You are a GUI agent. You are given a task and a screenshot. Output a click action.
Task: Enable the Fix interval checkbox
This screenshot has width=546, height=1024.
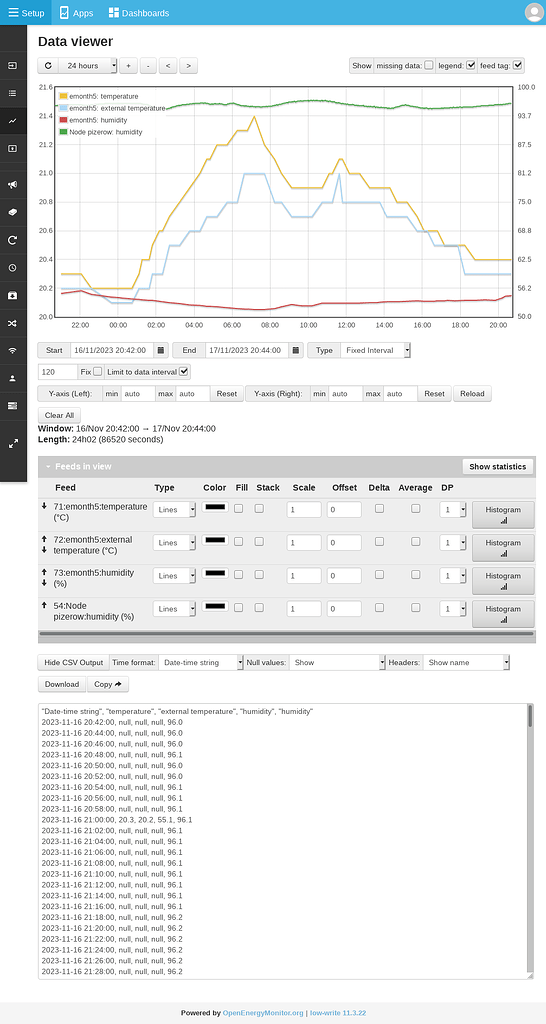98,371
